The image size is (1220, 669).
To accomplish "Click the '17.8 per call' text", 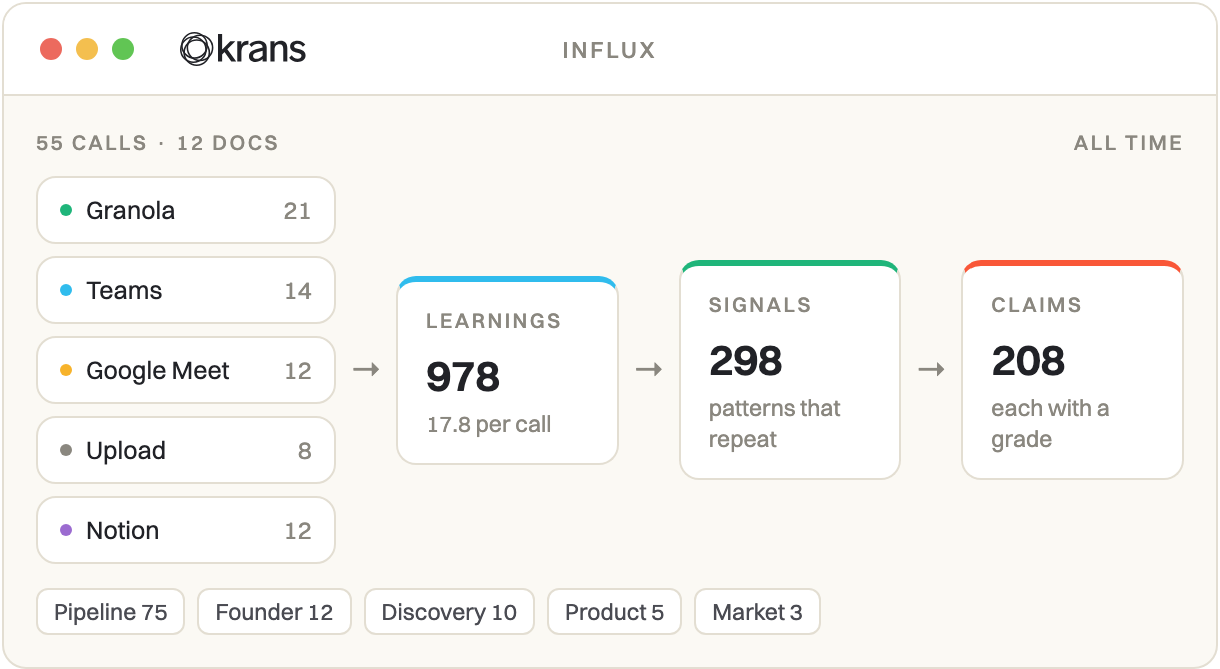I will click(489, 424).
